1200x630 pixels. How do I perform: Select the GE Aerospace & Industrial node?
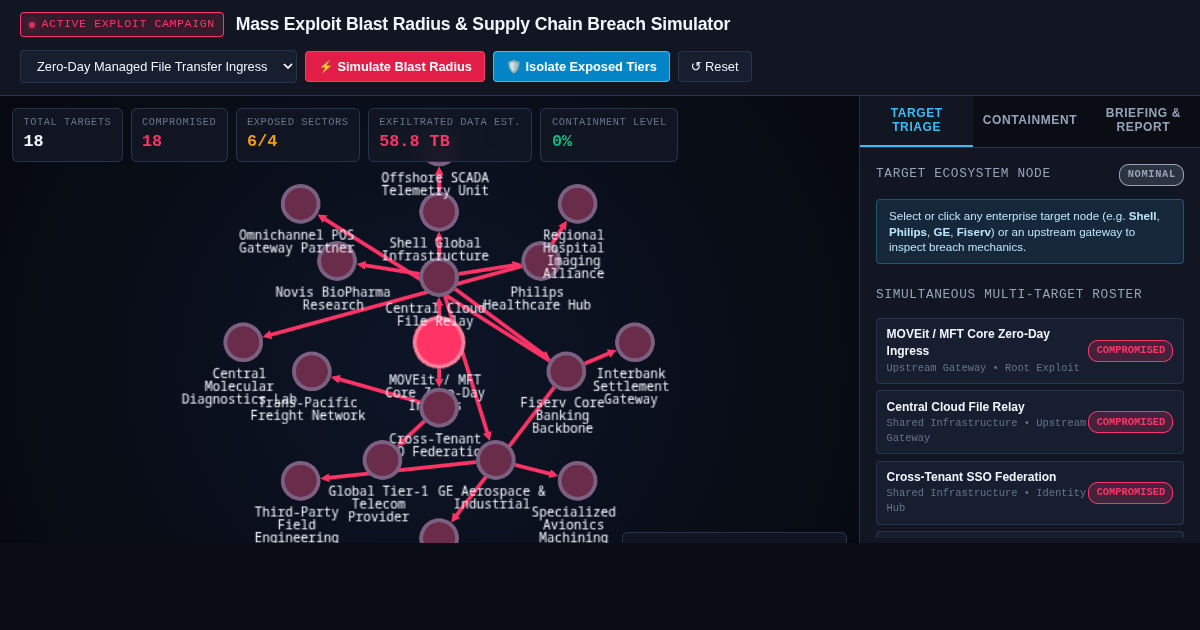[495, 460]
